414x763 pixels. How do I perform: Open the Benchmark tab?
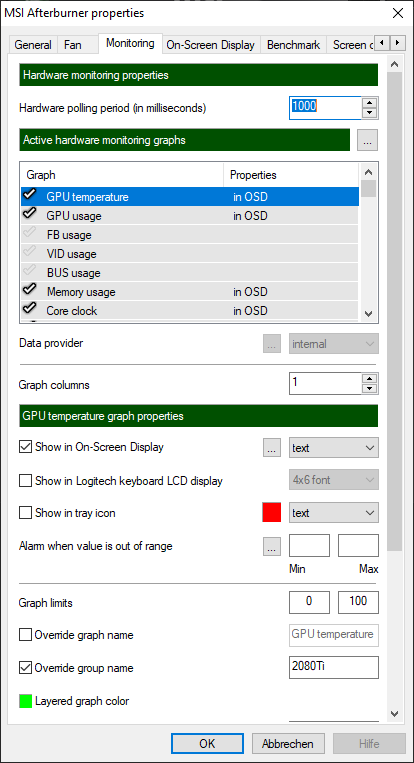(293, 45)
